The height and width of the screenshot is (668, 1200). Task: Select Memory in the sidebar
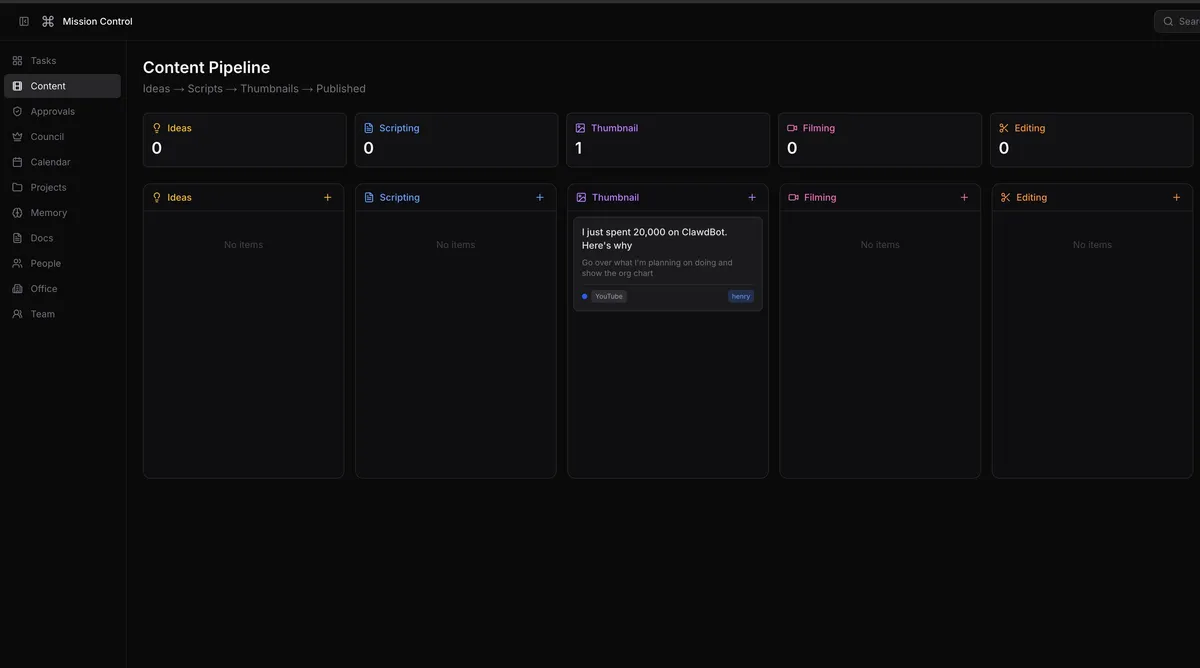(48, 213)
